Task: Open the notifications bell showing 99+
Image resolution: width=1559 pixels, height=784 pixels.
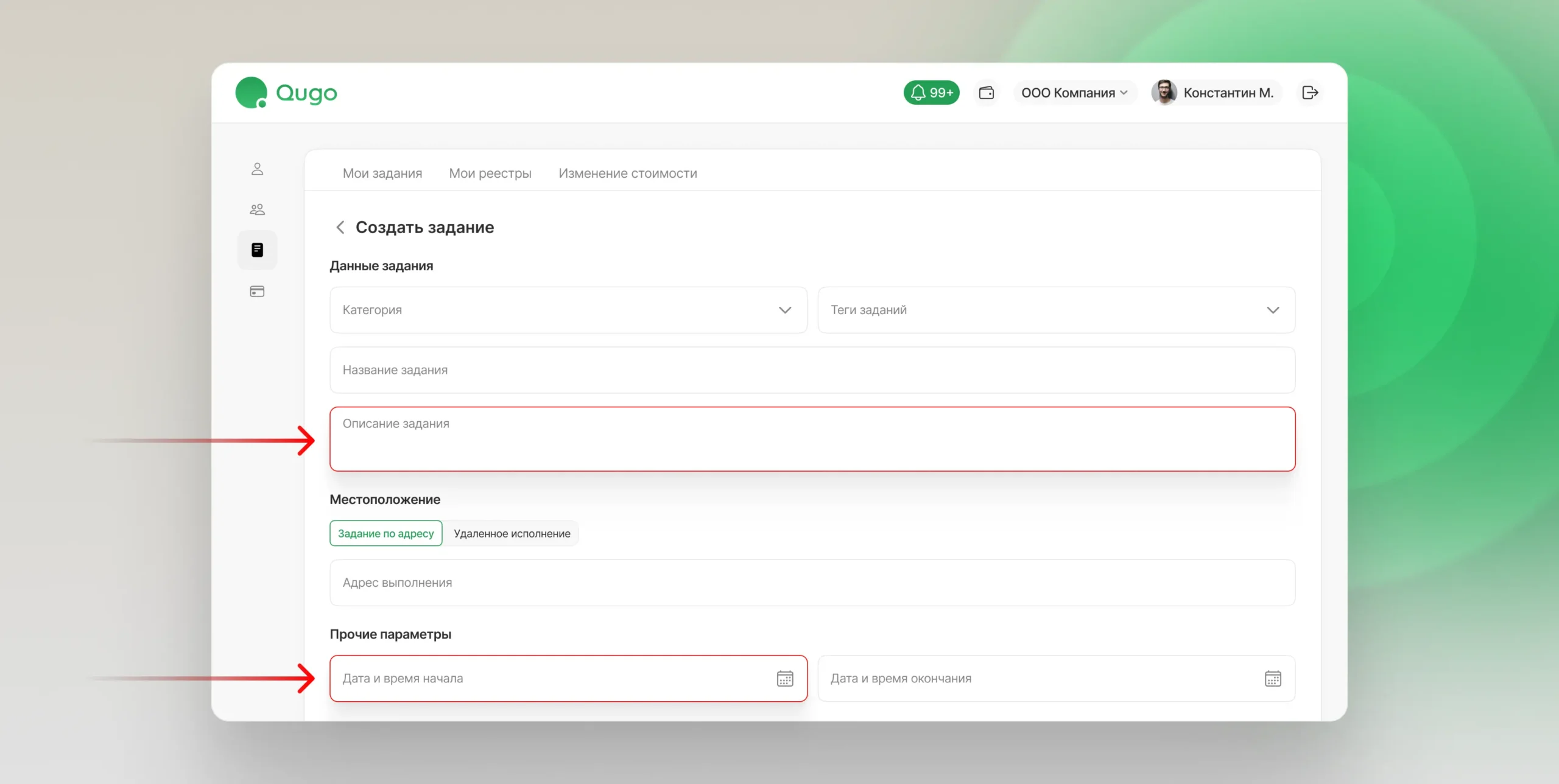Action: pos(931,93)
